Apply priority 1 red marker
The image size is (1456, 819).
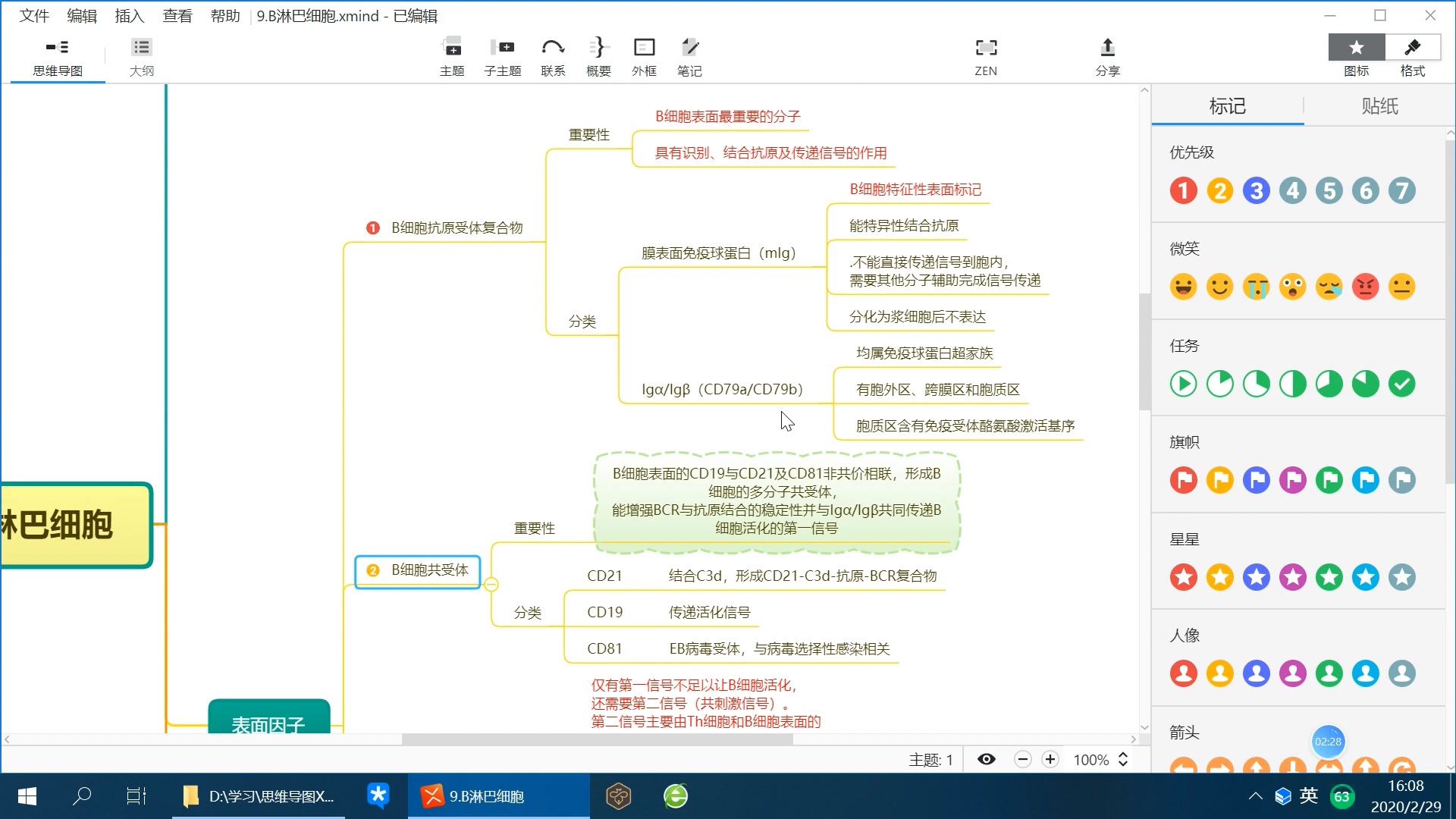pyautogui.click(x=1183, y=190)
